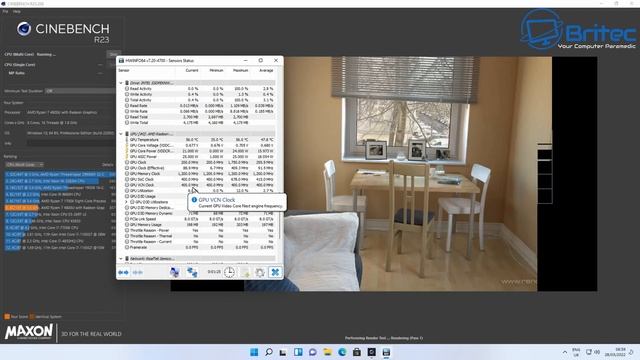Image resolution: width=640 pixels, height=360 pixels.
Task: Collapse the Network sensor group
Action: coord(121,258)
